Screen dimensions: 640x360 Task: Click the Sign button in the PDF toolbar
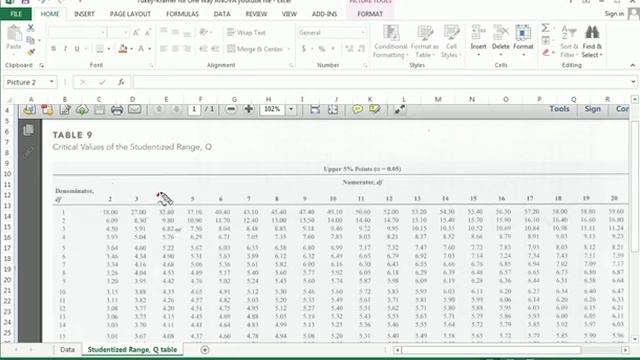(592, 109)
